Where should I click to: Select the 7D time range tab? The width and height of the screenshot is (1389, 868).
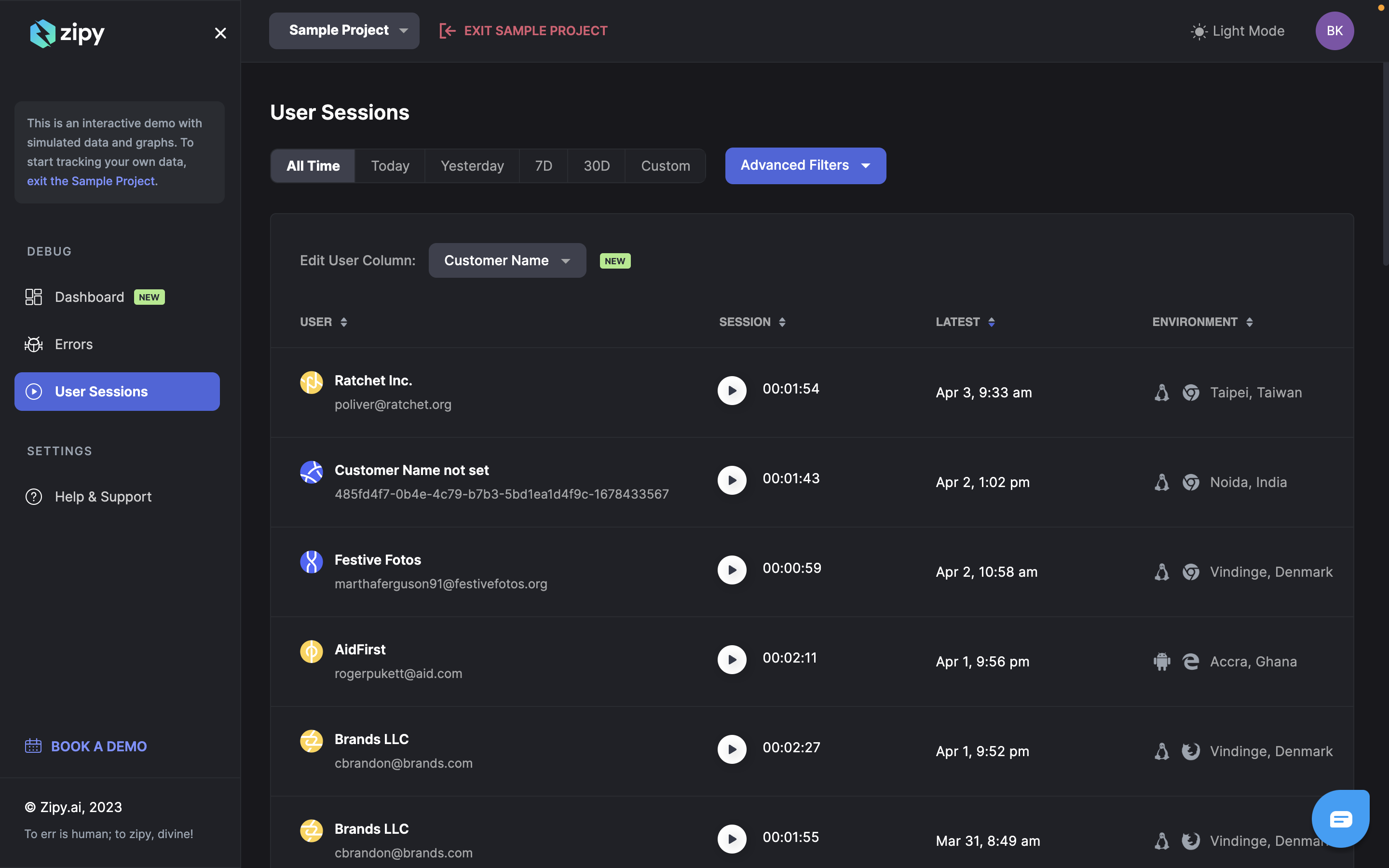[543, 166]
